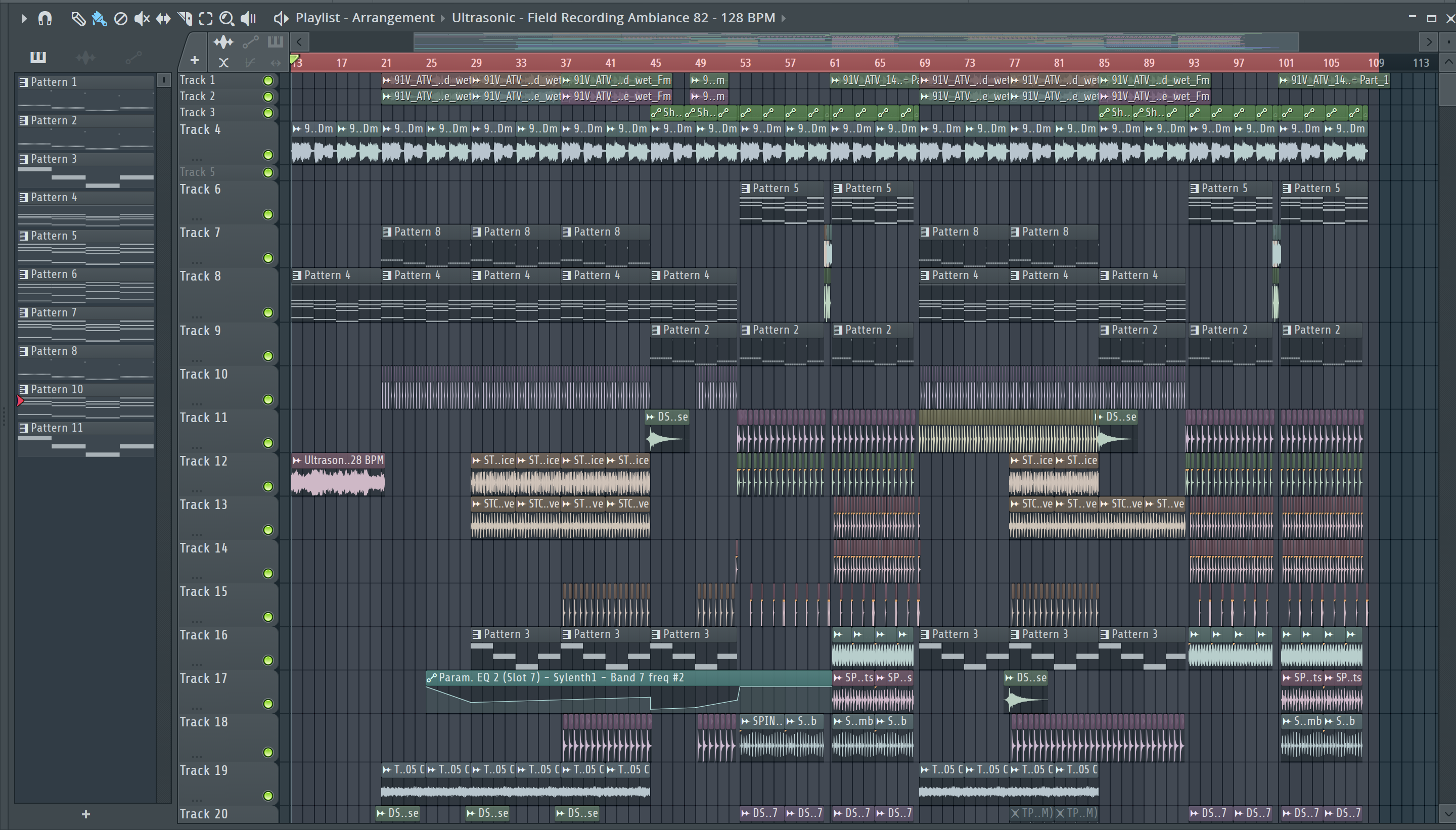Viewport: 1456px width, 830px height.
Task: Add a new track with plus button
Action: (195, 60)
